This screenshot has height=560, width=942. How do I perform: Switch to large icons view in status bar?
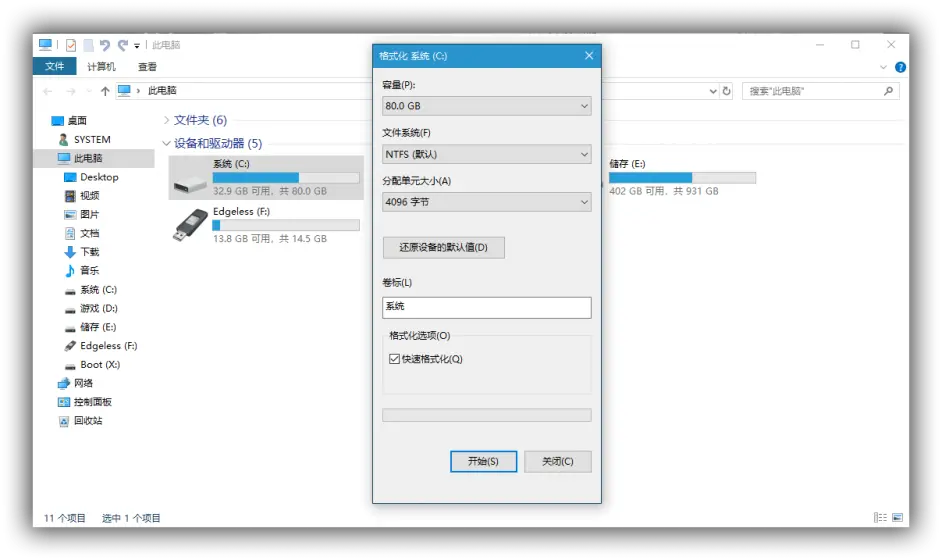(897, 518)
